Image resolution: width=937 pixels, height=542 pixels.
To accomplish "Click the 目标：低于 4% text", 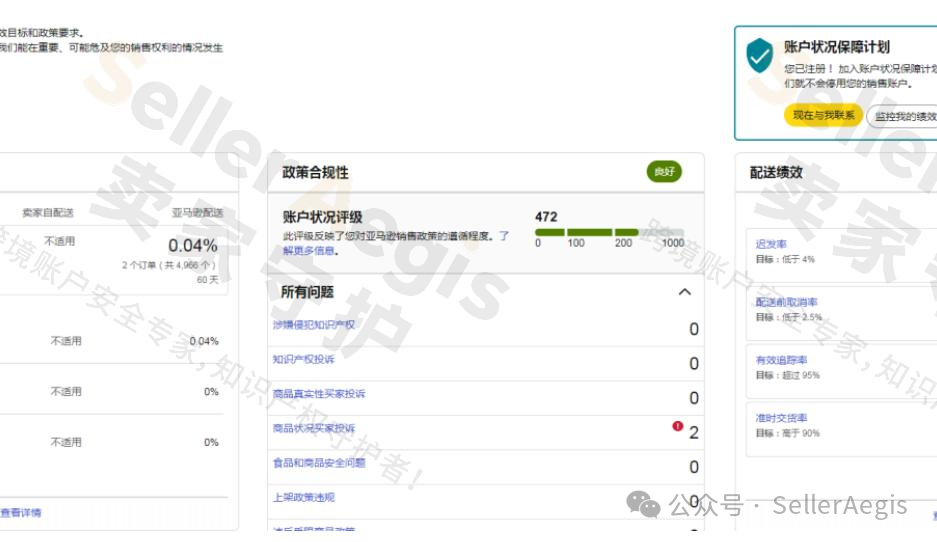I will click(x=785, y=259).
